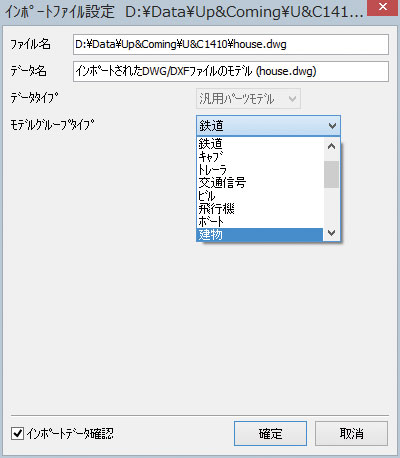Open the disabled データタイプ dropdown
400x458 pixels.
[x=248, y=99]
